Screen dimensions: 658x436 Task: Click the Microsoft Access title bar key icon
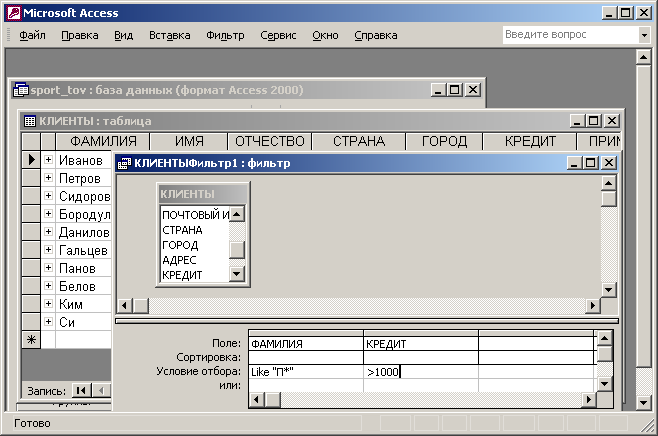(13, 13)
